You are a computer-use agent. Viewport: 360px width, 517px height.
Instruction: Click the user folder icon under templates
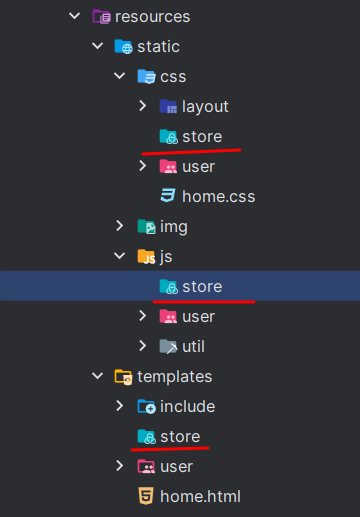tap(146, 466)
